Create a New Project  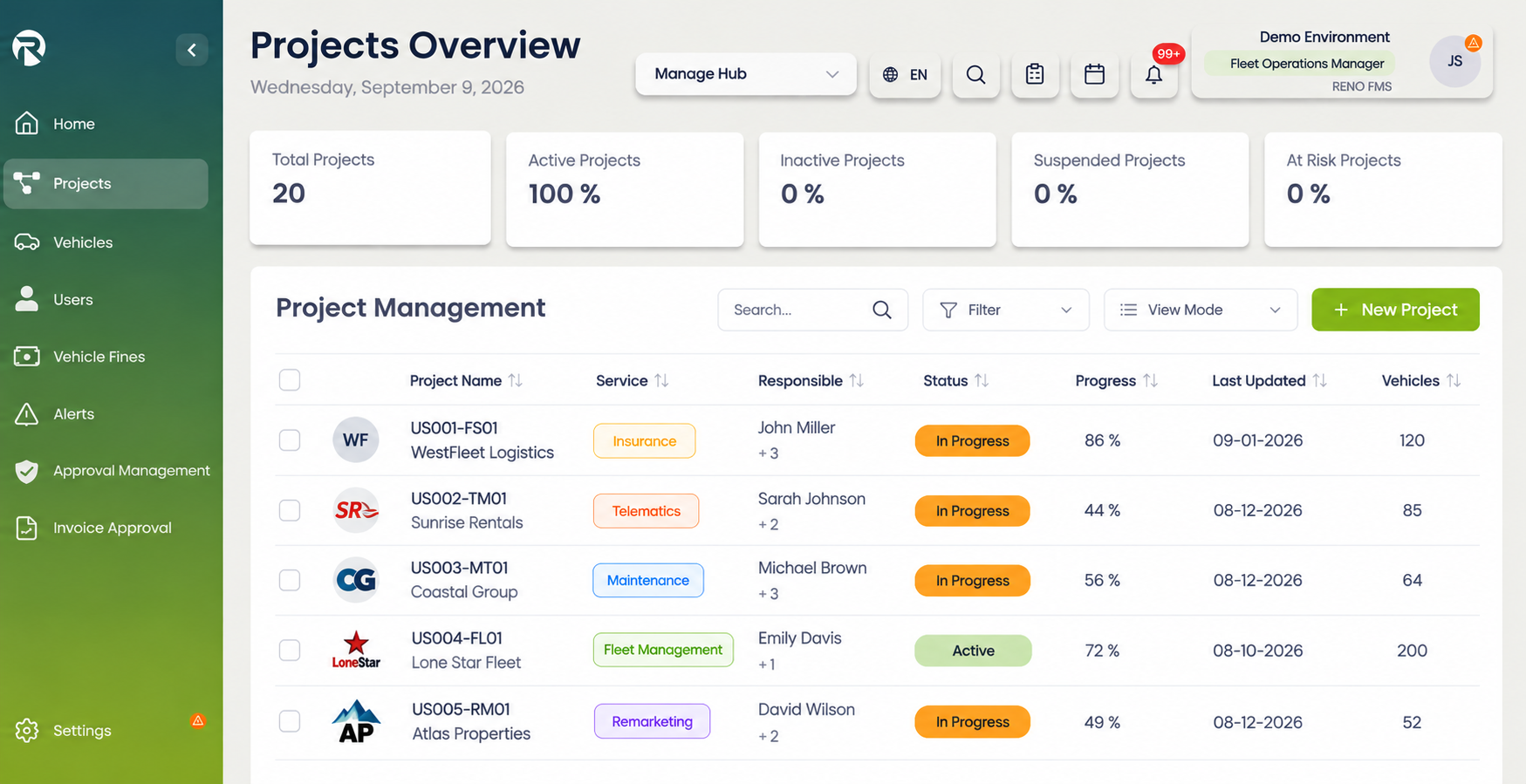tap(1395, 310)
